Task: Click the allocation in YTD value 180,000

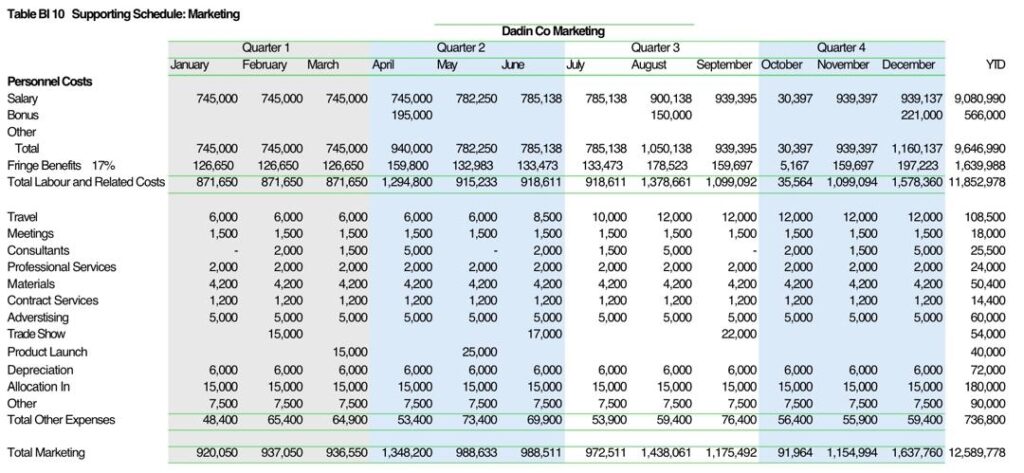Action: point(985,387)
